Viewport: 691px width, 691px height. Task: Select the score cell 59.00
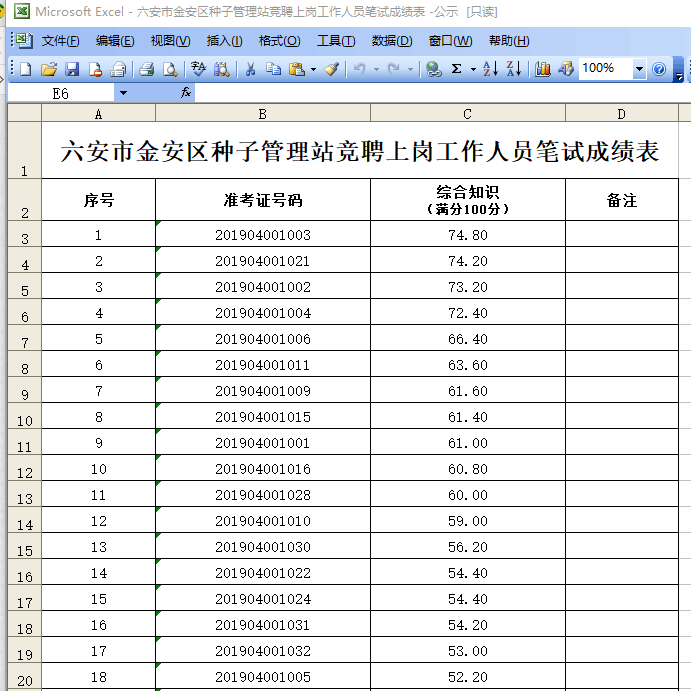(468, 520)
